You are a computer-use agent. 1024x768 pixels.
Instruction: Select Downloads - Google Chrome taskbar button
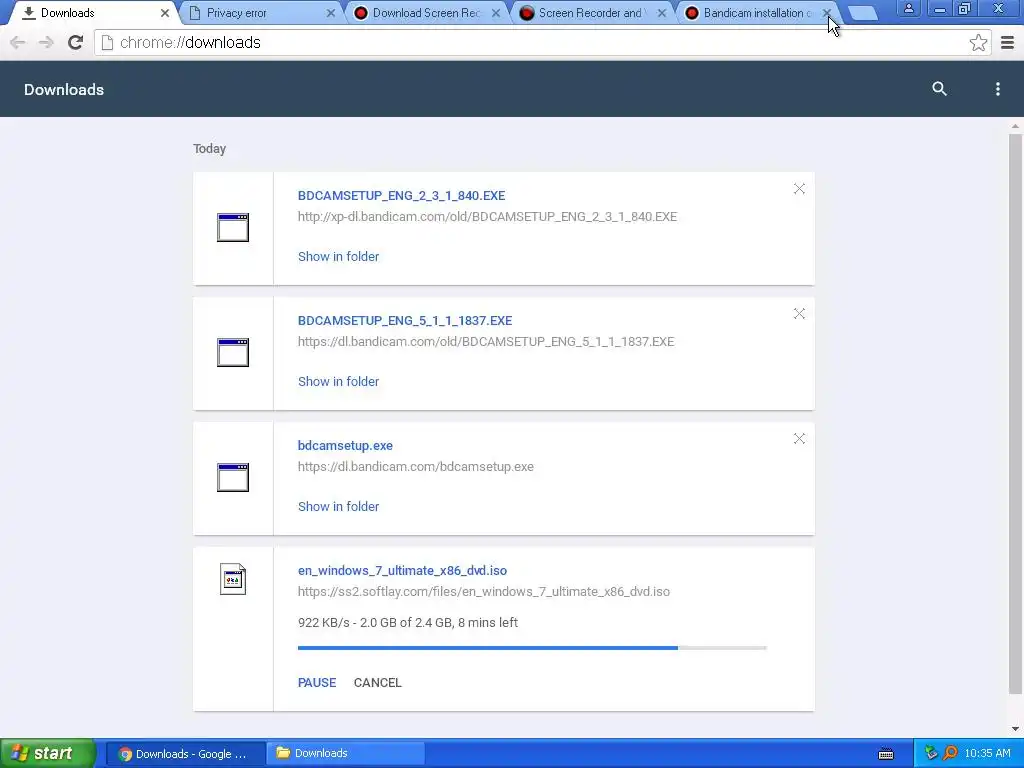tap(185, 754)
